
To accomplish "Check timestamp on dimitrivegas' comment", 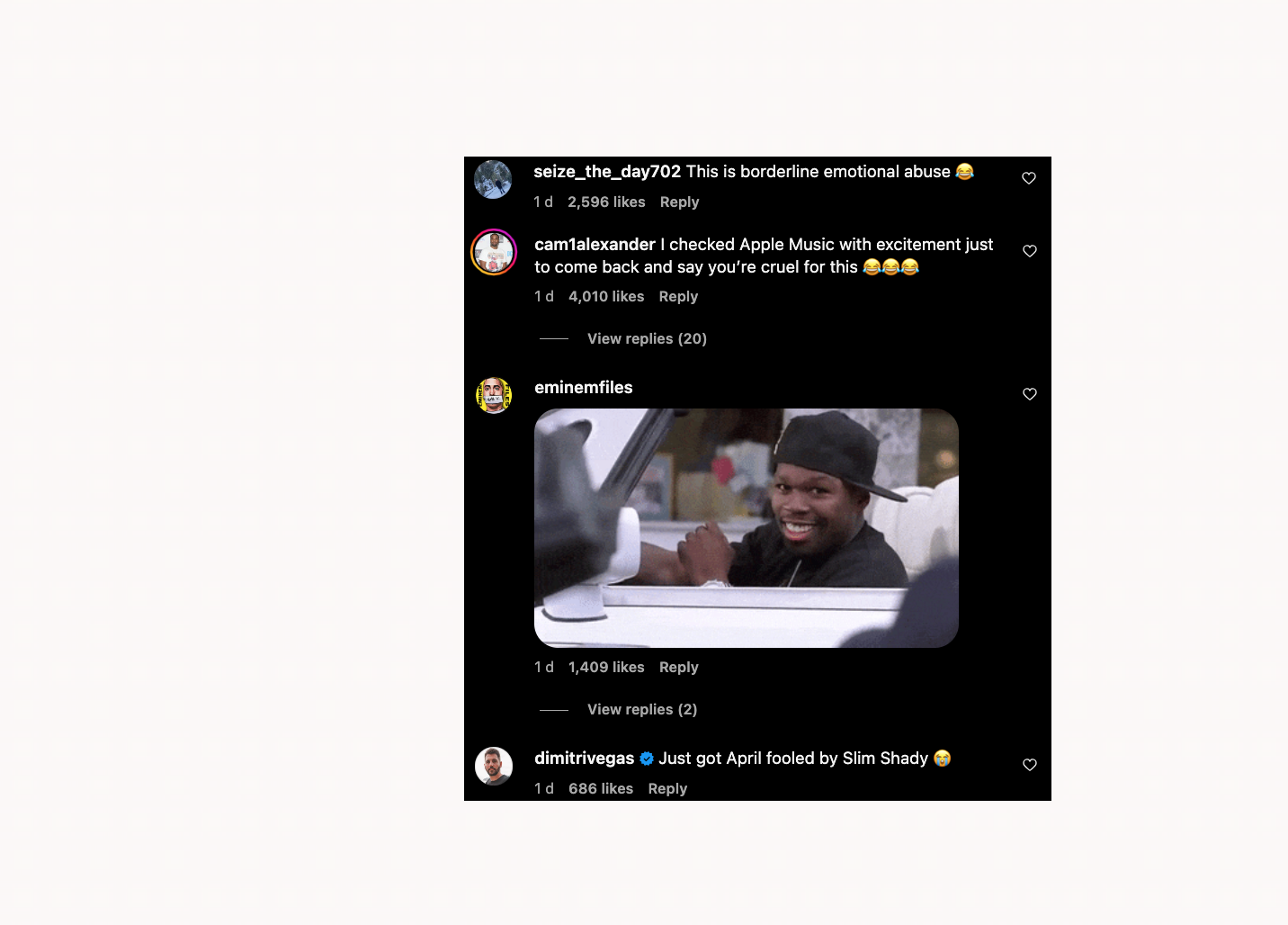I will (543, 788).
